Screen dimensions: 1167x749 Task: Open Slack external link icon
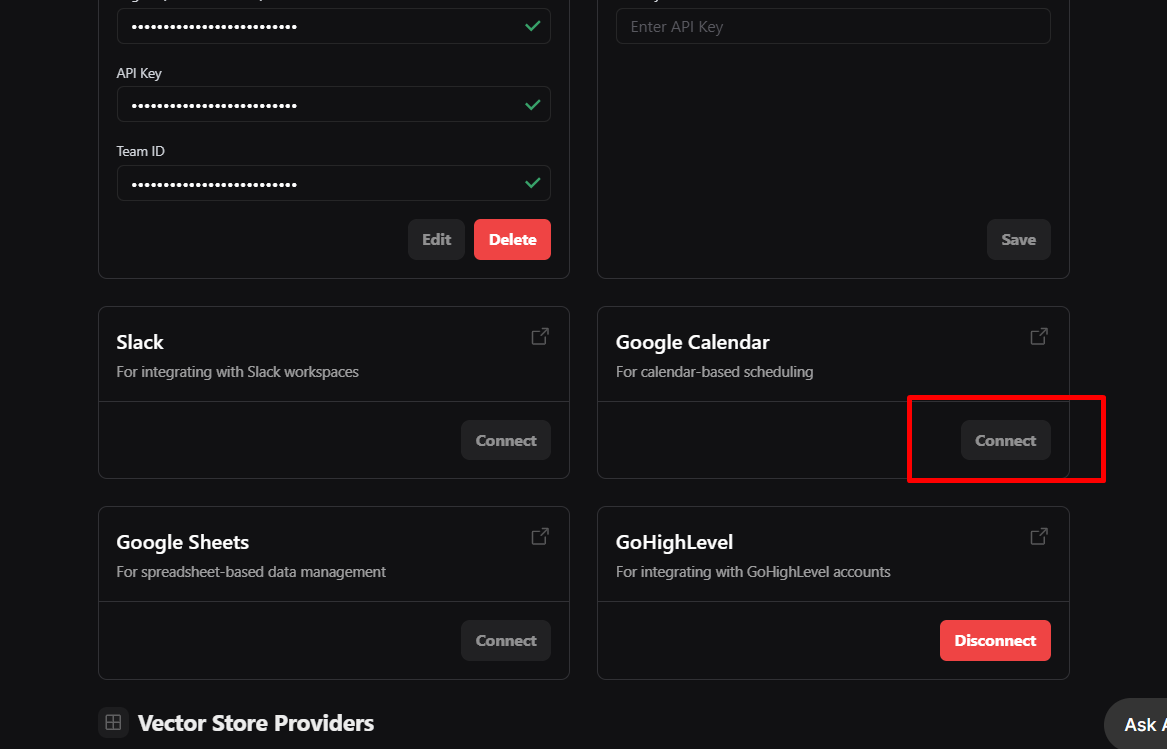click(x=540, y=337)
